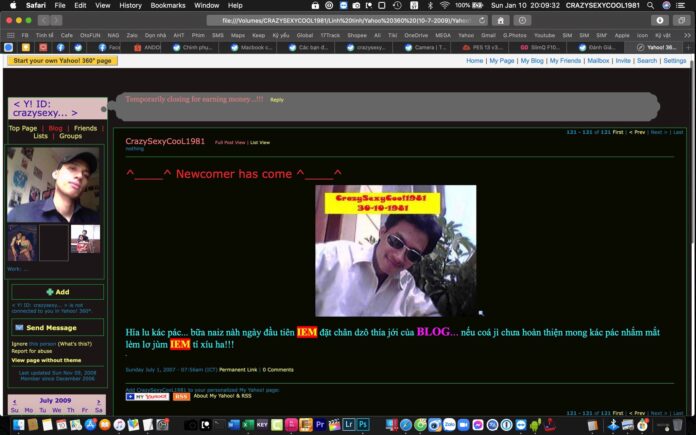696x435 pixels.
Task: Click Start your own Yahoo! 360° page
Action: coord(62,61)
